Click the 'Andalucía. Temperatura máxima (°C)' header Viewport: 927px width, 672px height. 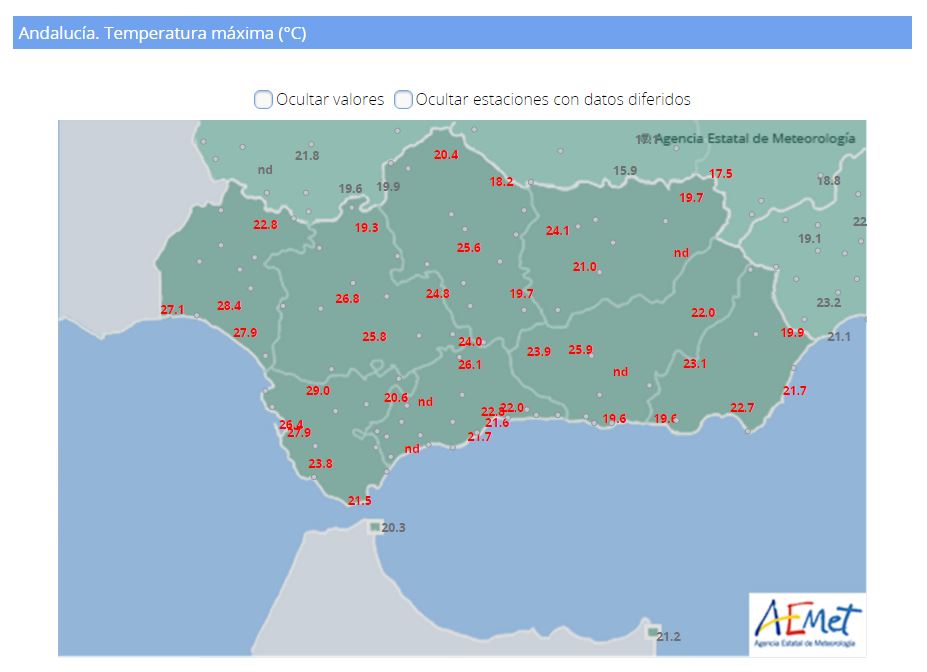163,33
